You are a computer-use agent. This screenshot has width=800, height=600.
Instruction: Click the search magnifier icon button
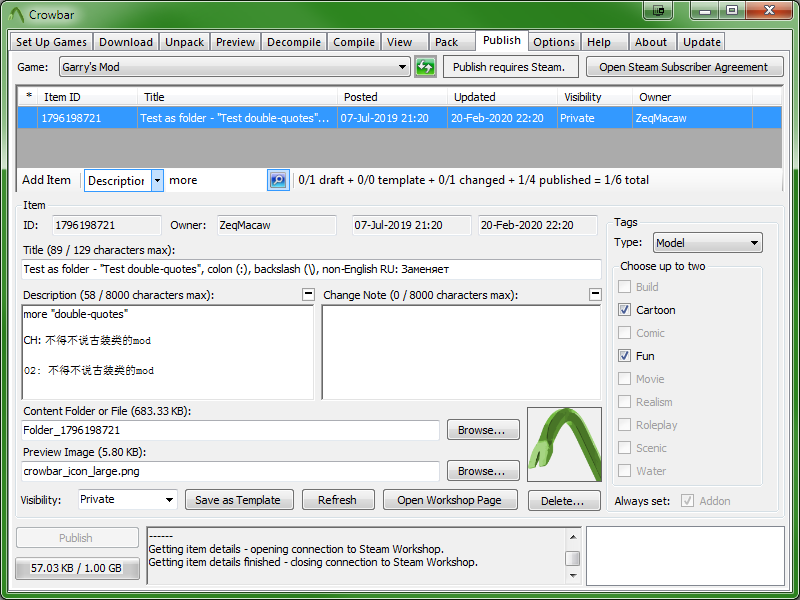pyautogui.click(x=278, y=180)
